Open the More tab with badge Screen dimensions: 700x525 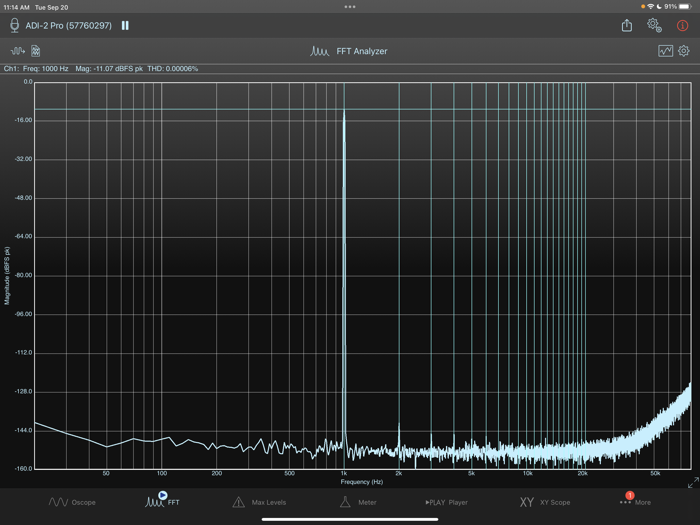[635, 500]
